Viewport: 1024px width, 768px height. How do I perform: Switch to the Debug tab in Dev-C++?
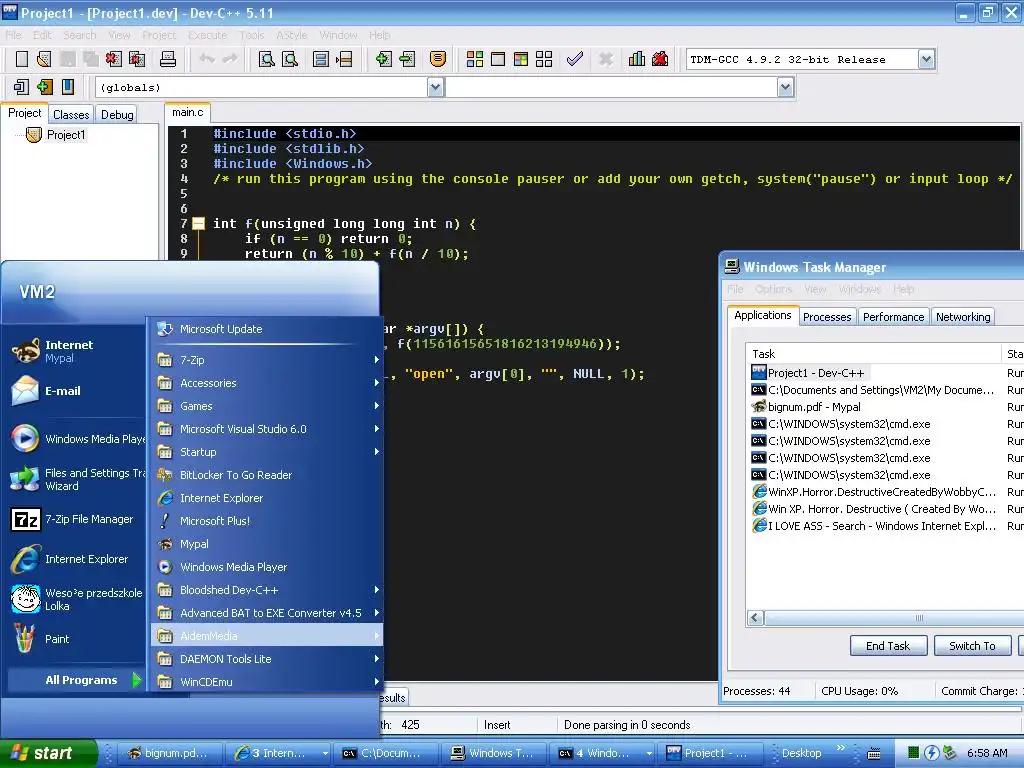(118, 115)
